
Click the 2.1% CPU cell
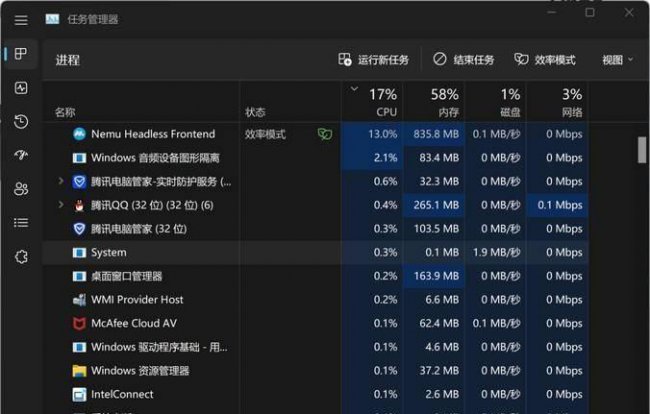pyautogui.click(x=372, y=158)
